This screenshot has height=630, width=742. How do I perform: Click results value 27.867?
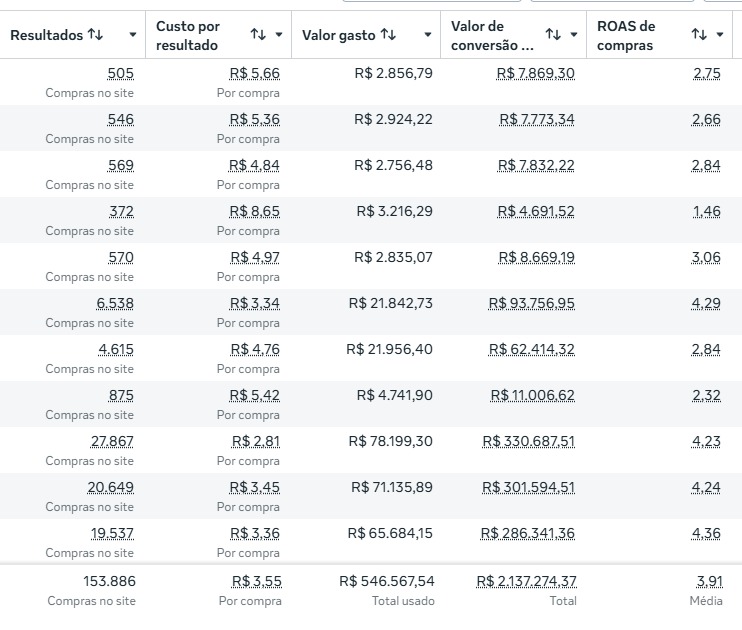(x=112, y=441)
